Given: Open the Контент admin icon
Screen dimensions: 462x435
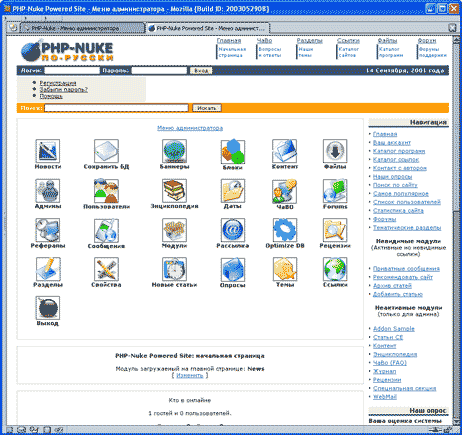Looking at the screenshot, I should tap(284, 151).
